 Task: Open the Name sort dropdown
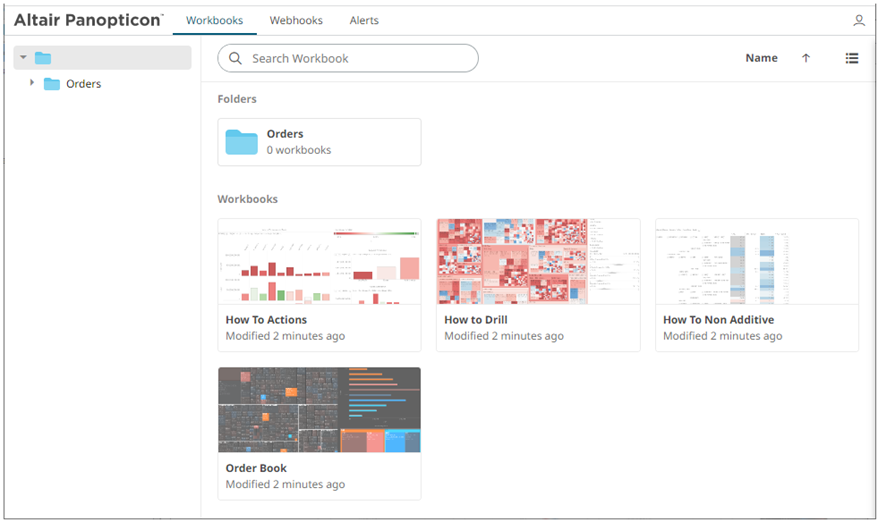click(761, 58)
